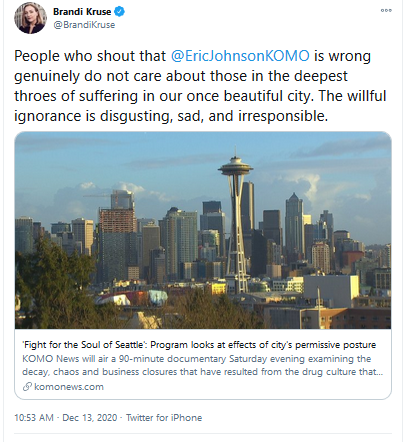This screenshot has height=442, width=412.
Task: Visit the @EricJohnsonKOMO mention
Action: click(240, 56)
